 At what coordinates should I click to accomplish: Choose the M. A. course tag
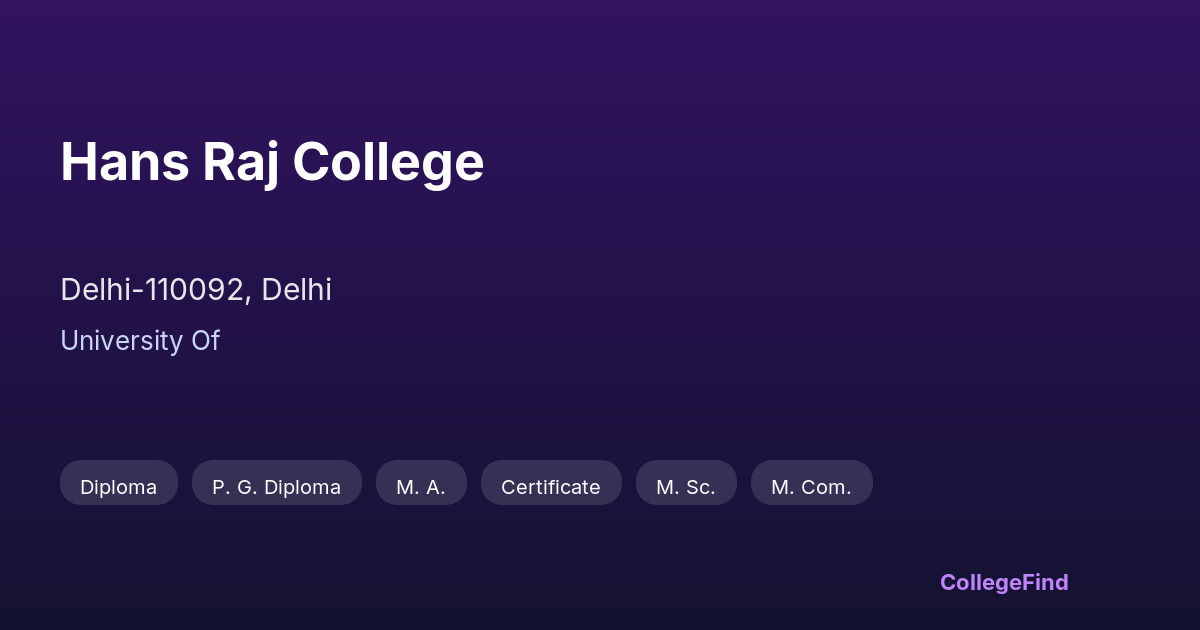point(421,487)
